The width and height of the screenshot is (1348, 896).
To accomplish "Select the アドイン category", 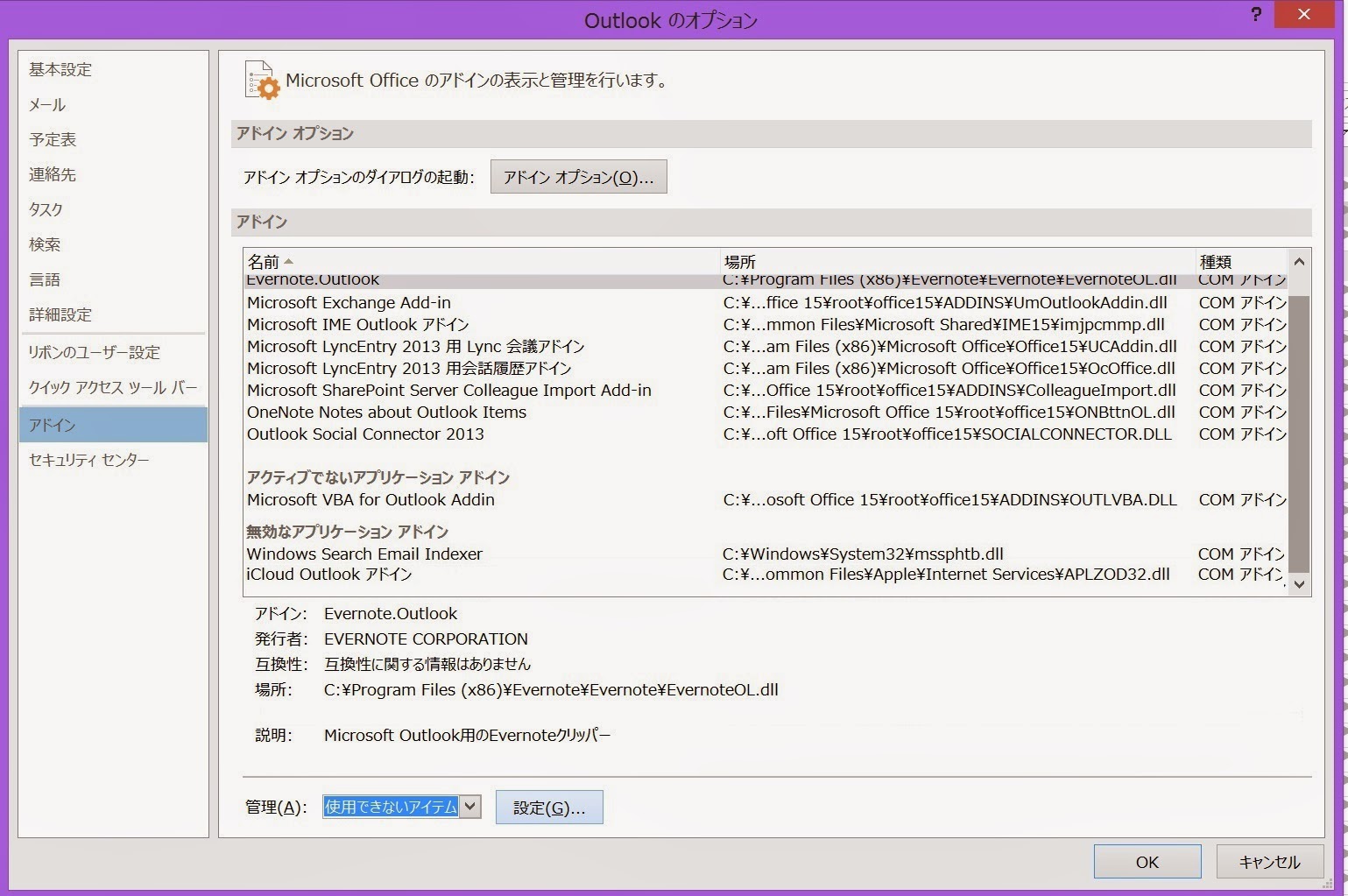I will click(x=113, y=425).
